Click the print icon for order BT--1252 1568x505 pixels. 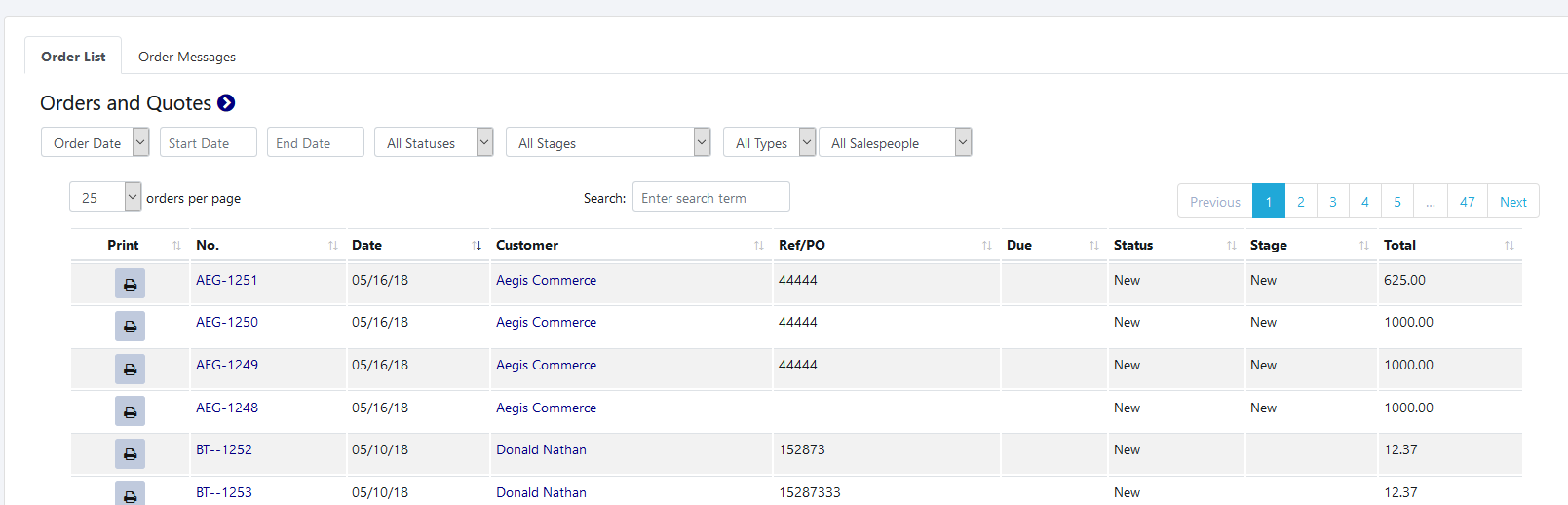(x=130, y=453)
